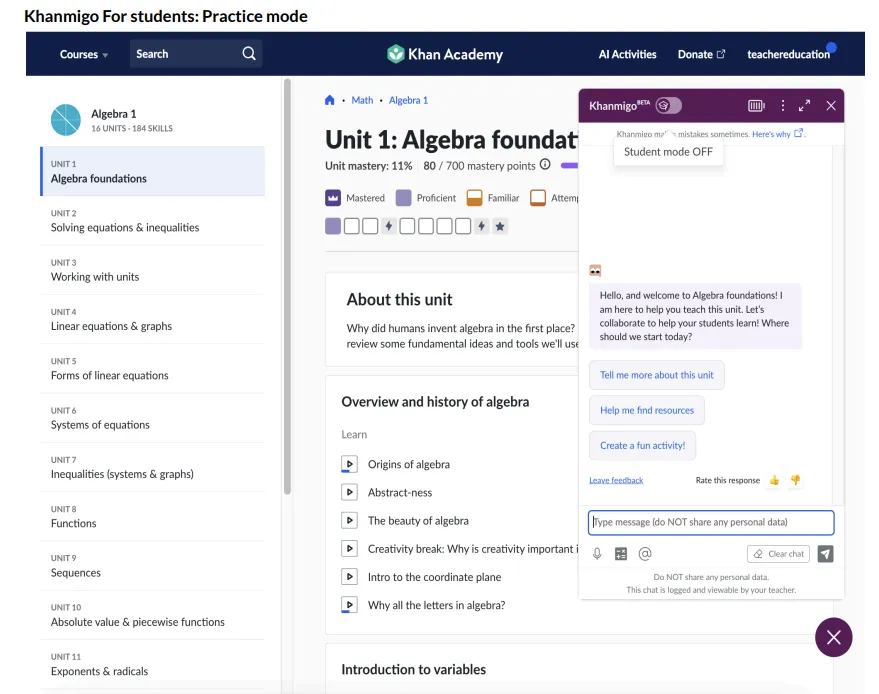Click the home icon in breadcrumb
Image resolution: width=879 pixels, height=694 pixels.
(330, 100)
